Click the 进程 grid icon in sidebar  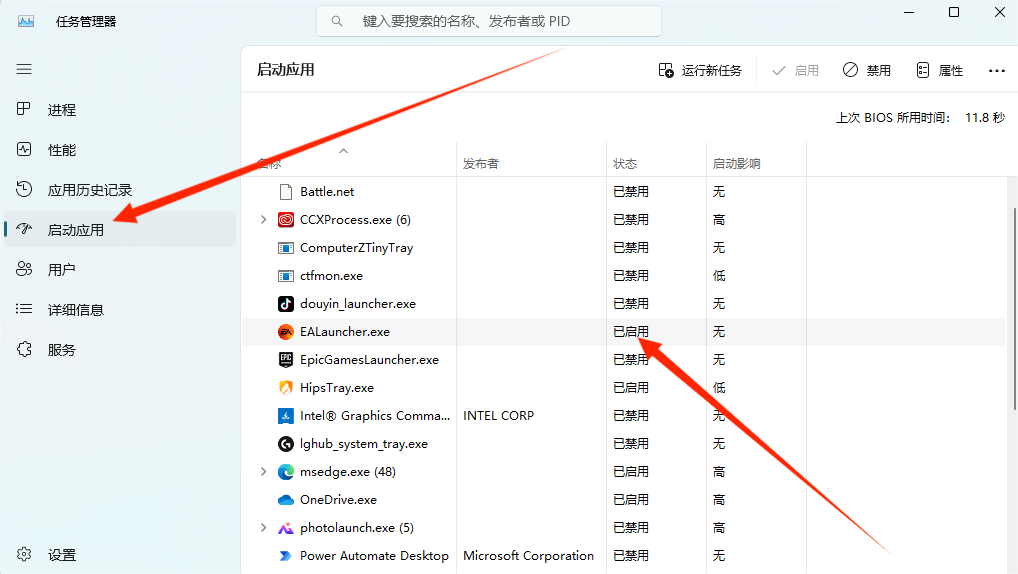point(24,109)
